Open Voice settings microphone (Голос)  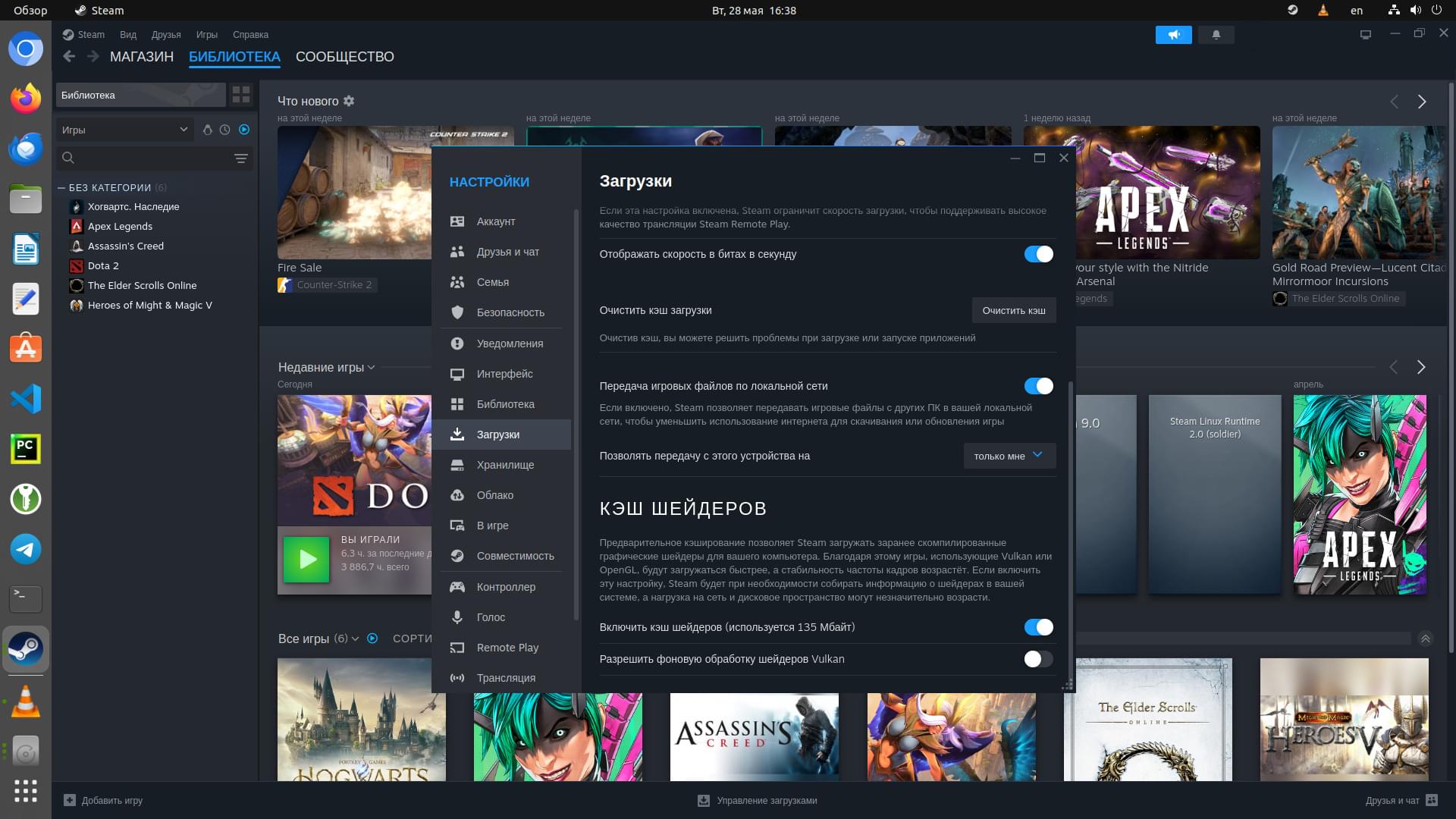coord(500,617)
